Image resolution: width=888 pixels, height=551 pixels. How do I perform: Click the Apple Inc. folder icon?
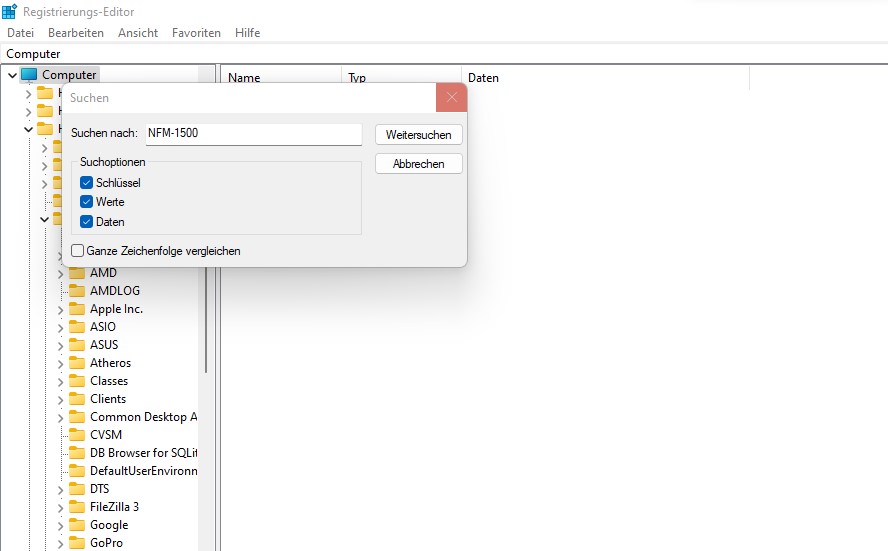click(x=76, y=309)
